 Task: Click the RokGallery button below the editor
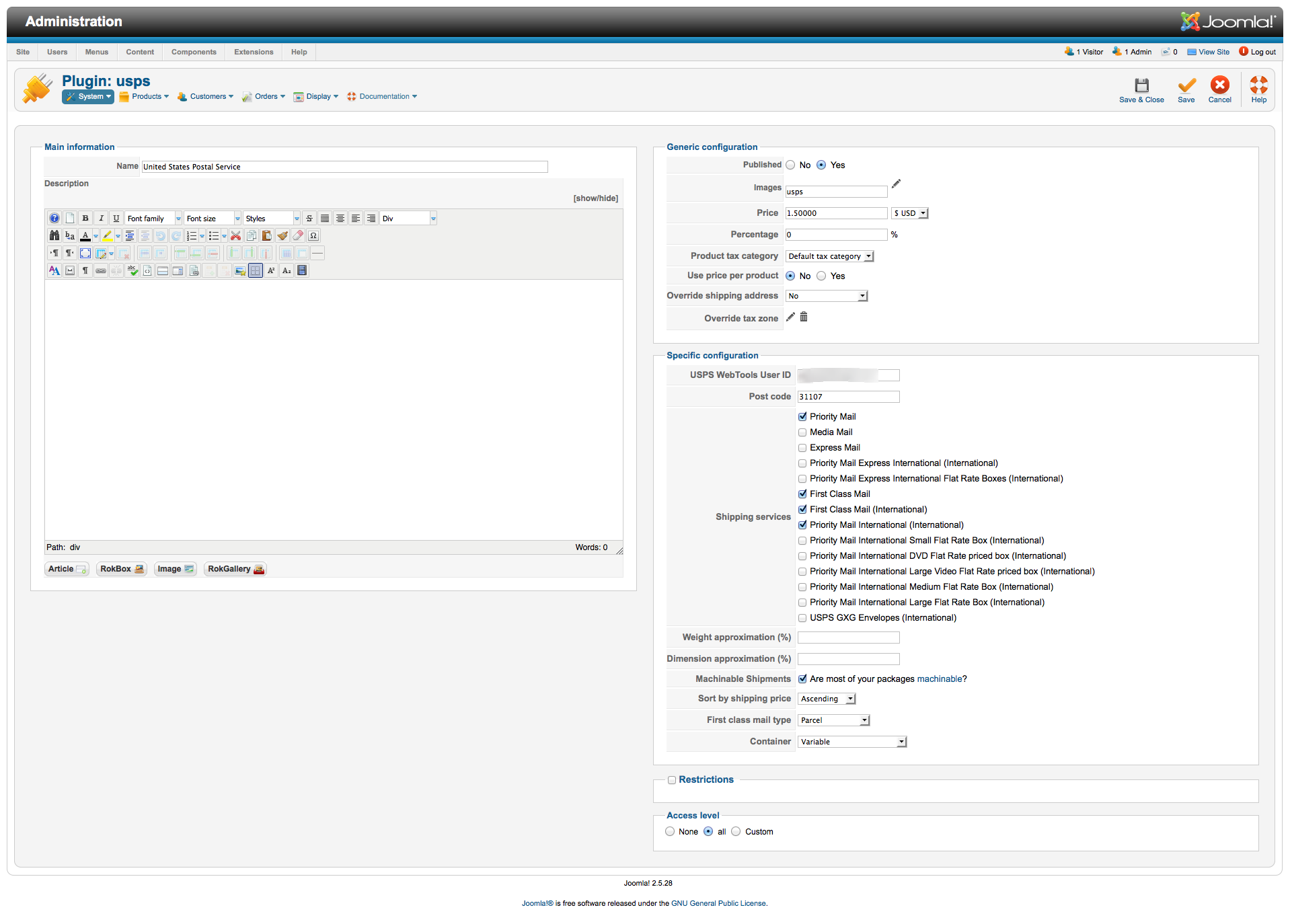(x=235, y=569)
